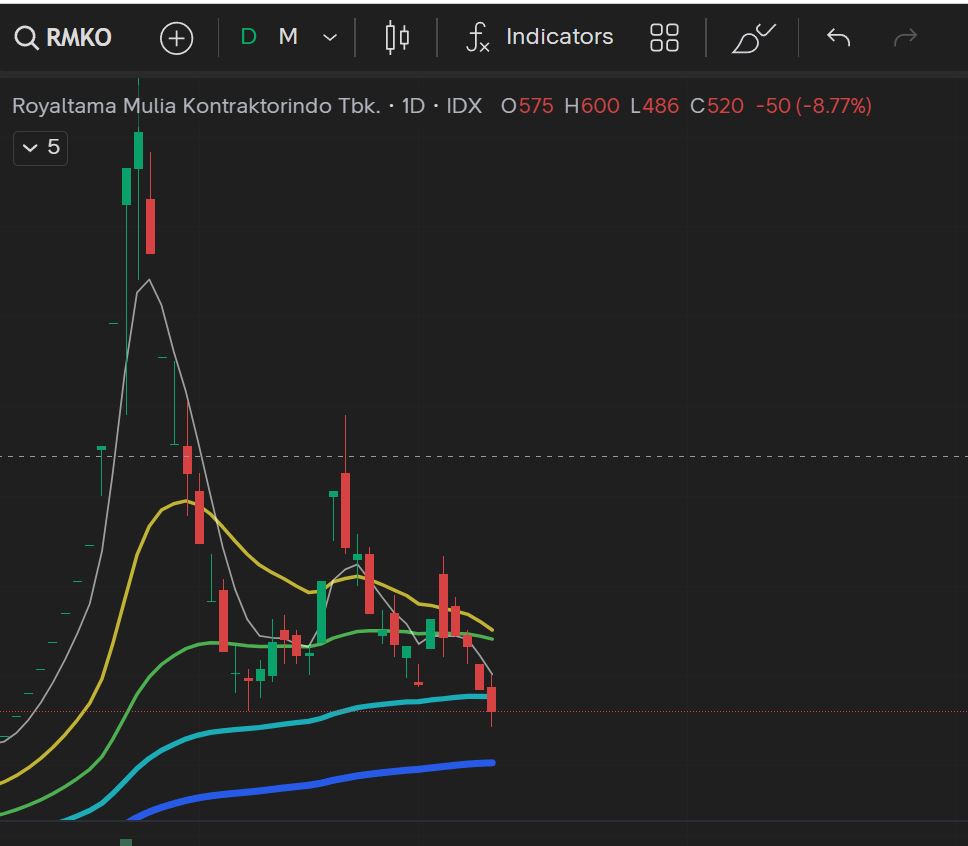Select the D daily interval
Viewport: 968px width, 846px height.
248,37
